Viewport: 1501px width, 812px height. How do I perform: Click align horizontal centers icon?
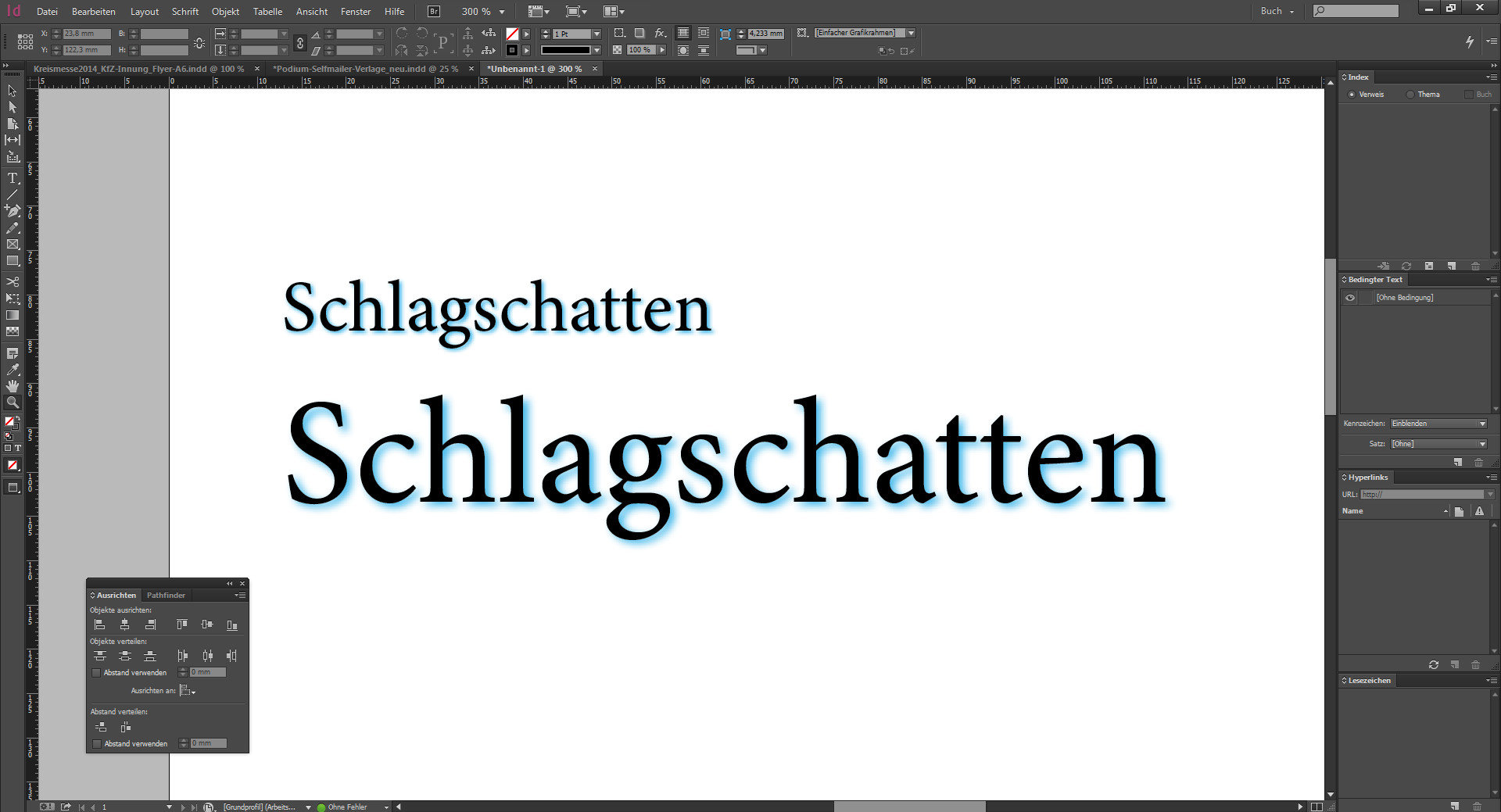pos(124,624)
